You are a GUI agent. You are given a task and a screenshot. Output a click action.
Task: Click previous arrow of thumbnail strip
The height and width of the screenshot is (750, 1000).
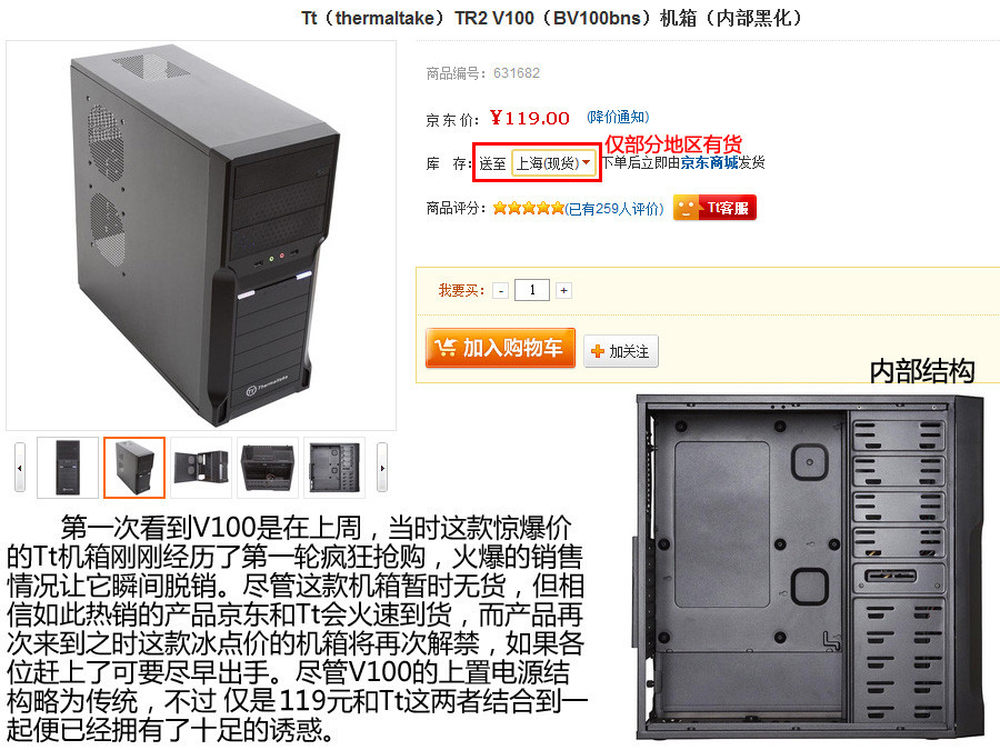(20, 467)
